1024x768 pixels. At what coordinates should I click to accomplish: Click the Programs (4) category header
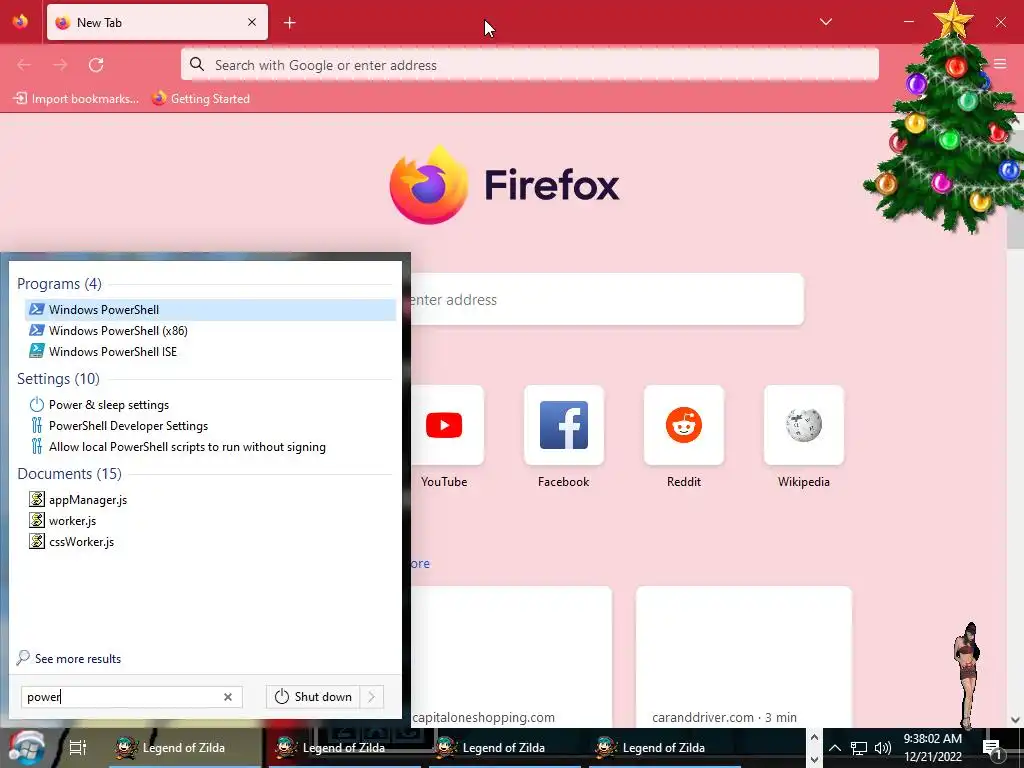59,284
